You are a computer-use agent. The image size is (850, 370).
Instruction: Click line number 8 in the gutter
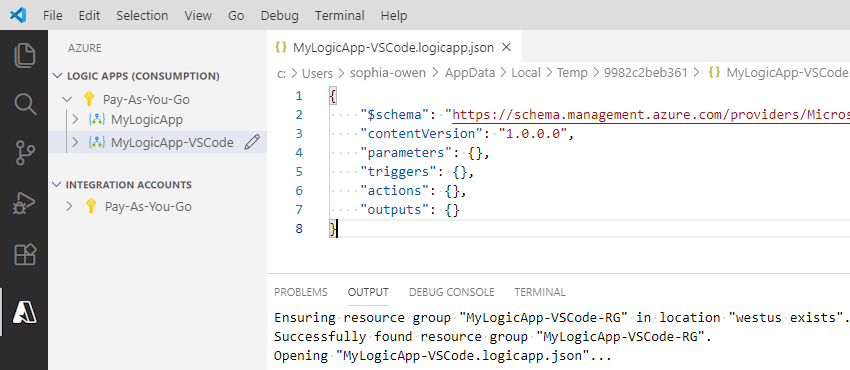tap(299, 229)
